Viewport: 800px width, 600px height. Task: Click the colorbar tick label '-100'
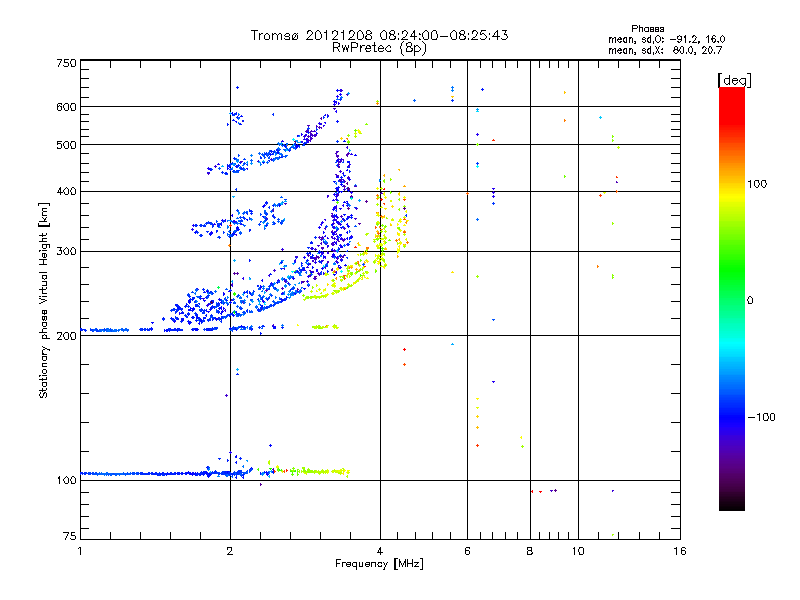click(x=761, y=417)
